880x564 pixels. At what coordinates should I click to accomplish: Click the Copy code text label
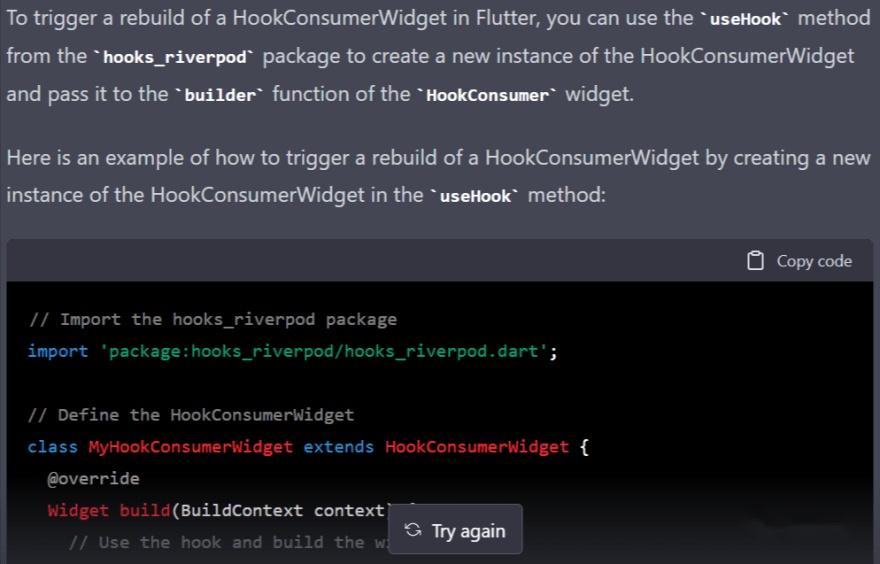(x=814, y=261)
